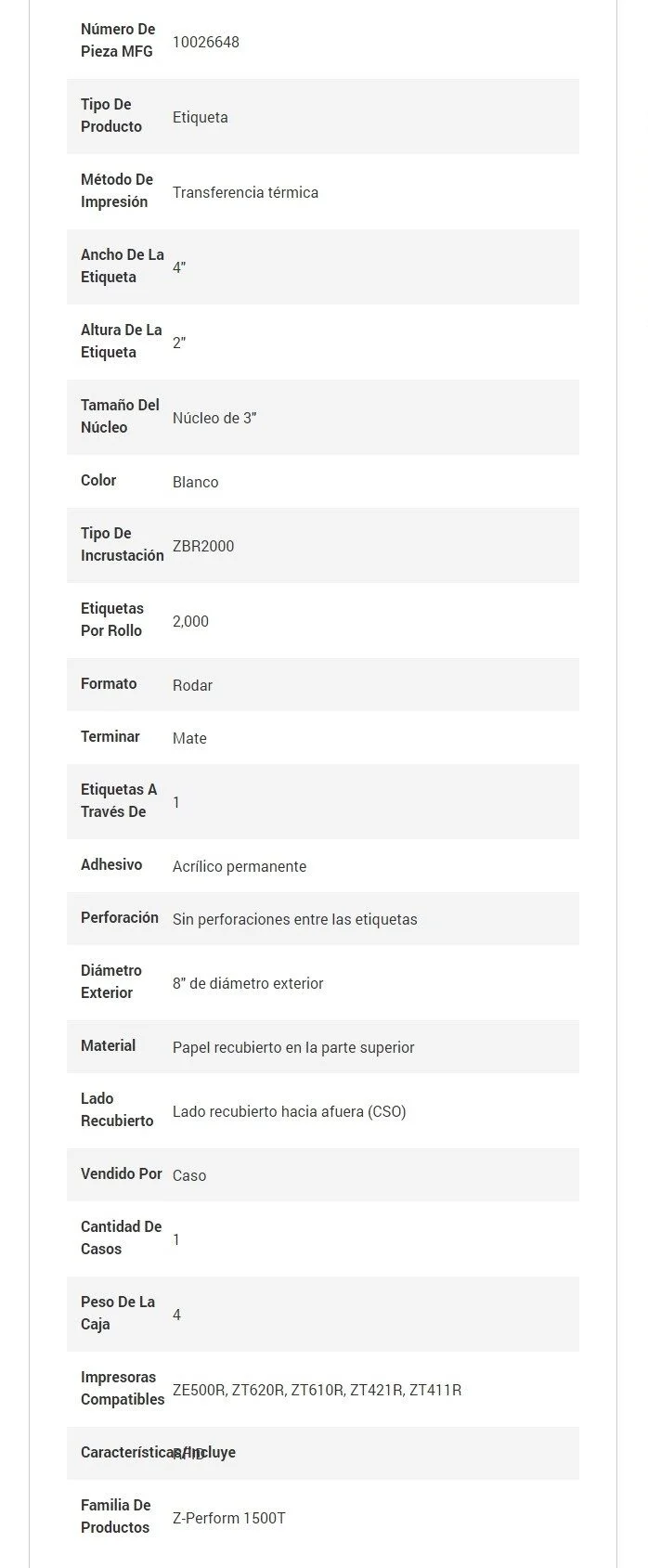Select the 'Etiqueta' product type value
648x1568 pixels.
click(200, 117)
